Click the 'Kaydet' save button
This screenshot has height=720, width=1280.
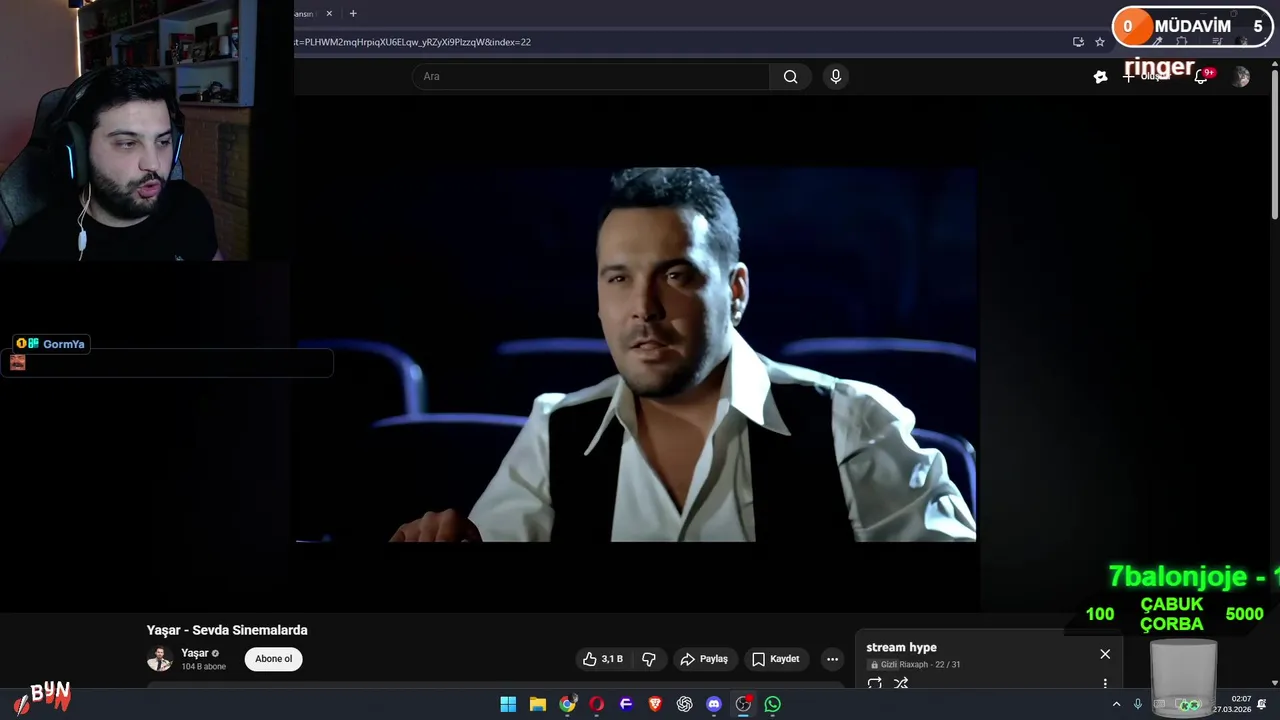point(776,659)
